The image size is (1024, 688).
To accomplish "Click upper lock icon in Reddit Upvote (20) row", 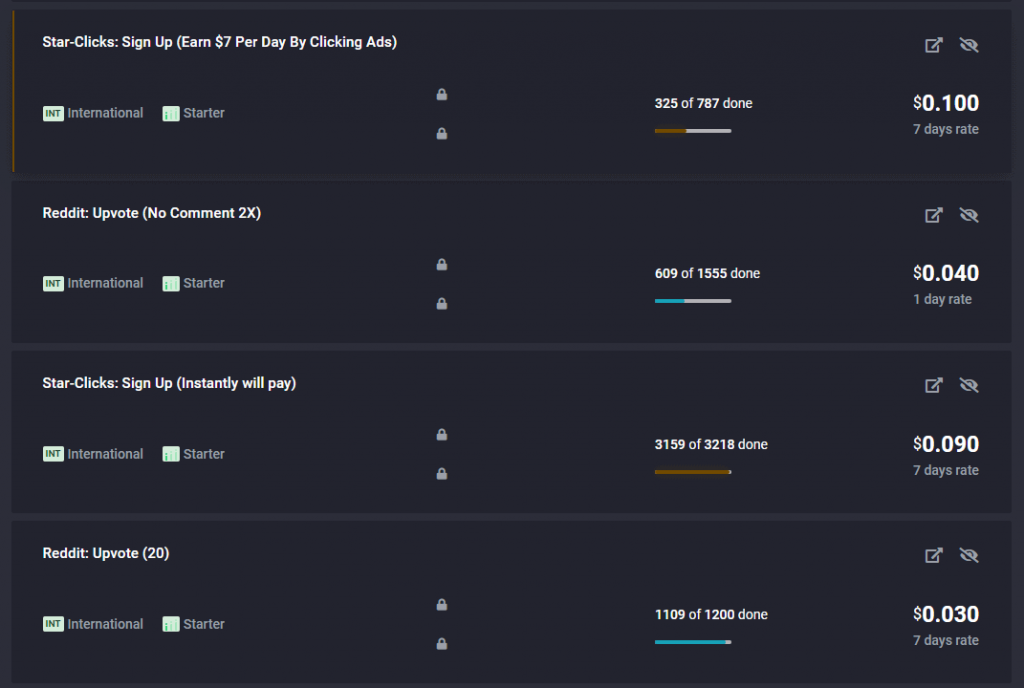I will point(442,604).
